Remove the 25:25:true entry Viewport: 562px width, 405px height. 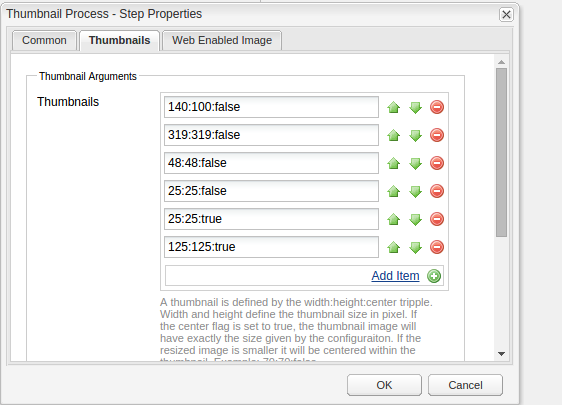coord(437,219)
